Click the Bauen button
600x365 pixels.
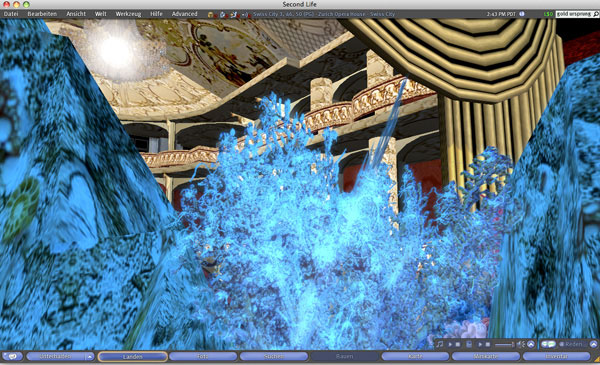tap(344, 356)
